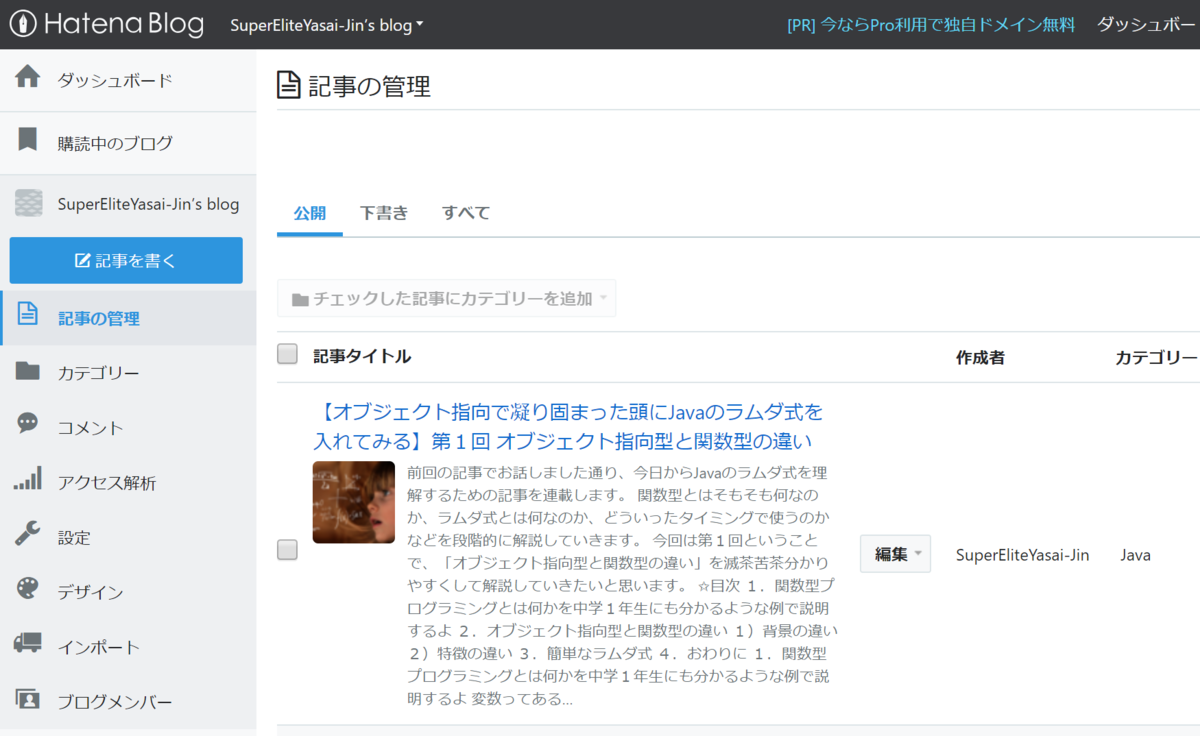Click the 記事タイトル column header
1200x736 pixels.
pyautogui.click(x=362, y=356)
